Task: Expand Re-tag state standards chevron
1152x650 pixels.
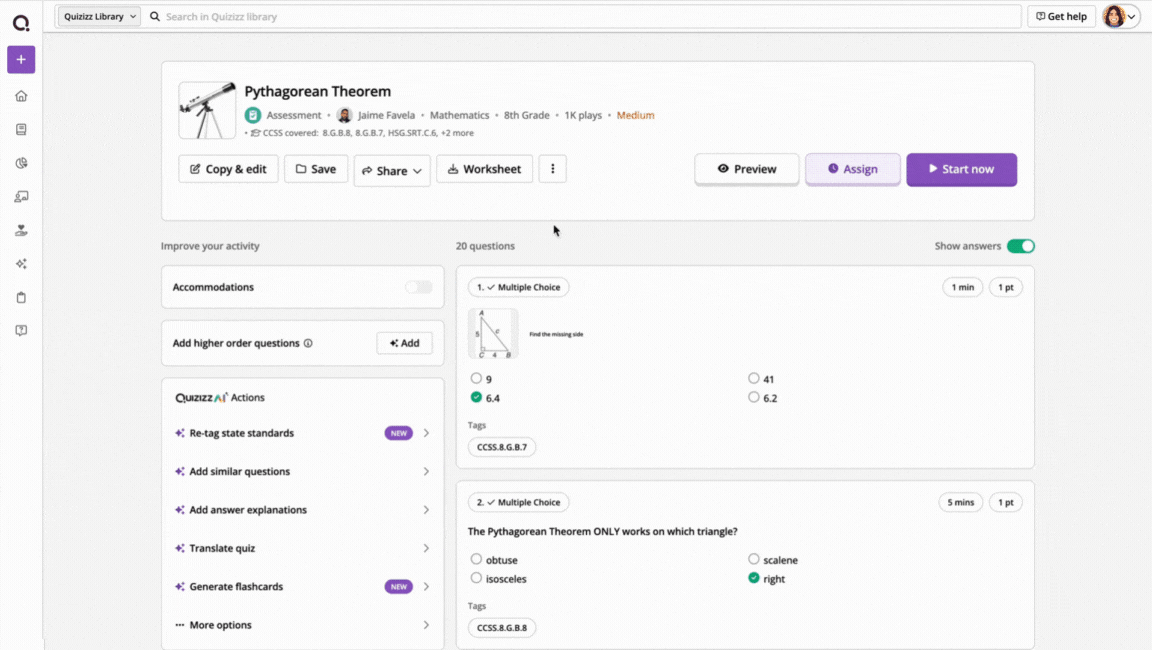Action: click(426, 433)
